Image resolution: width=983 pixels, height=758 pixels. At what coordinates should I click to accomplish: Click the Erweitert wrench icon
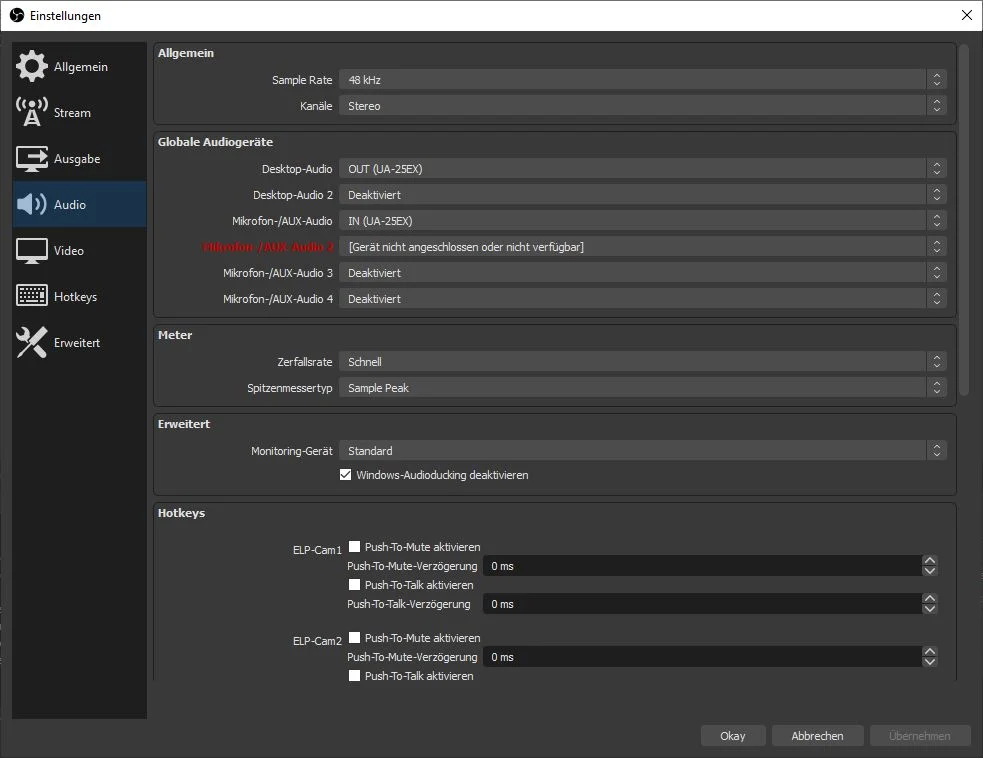pyautogui.click(x=31, y=342)
